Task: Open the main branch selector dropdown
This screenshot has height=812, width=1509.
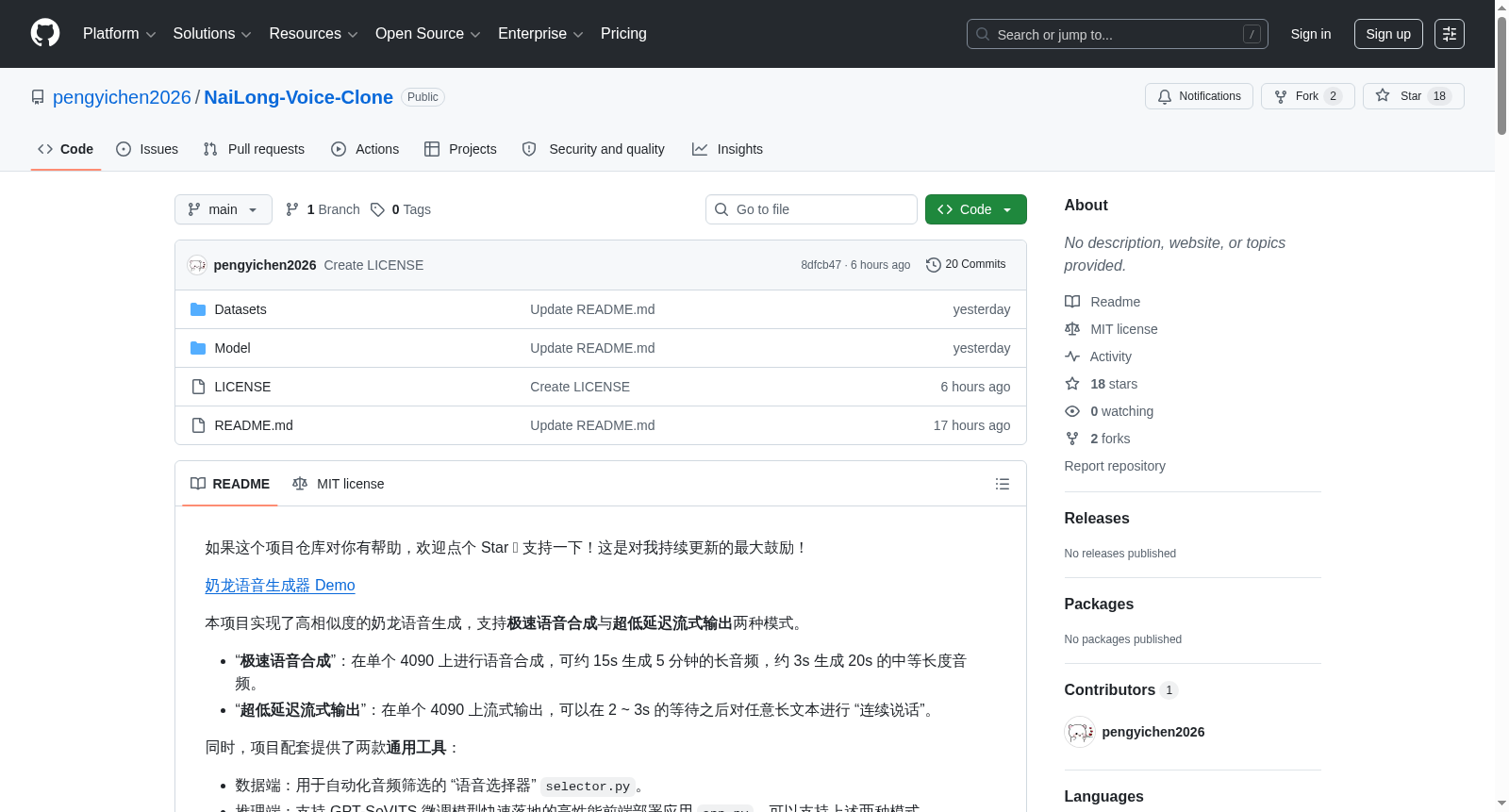Action: (x=224, y=209)
